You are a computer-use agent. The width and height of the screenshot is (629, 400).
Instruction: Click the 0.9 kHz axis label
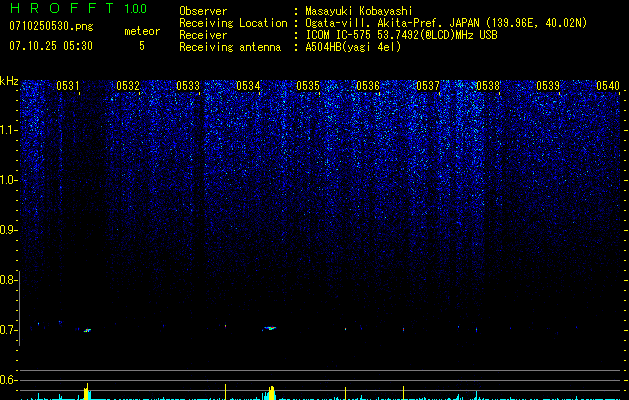[x=8, y=230]
